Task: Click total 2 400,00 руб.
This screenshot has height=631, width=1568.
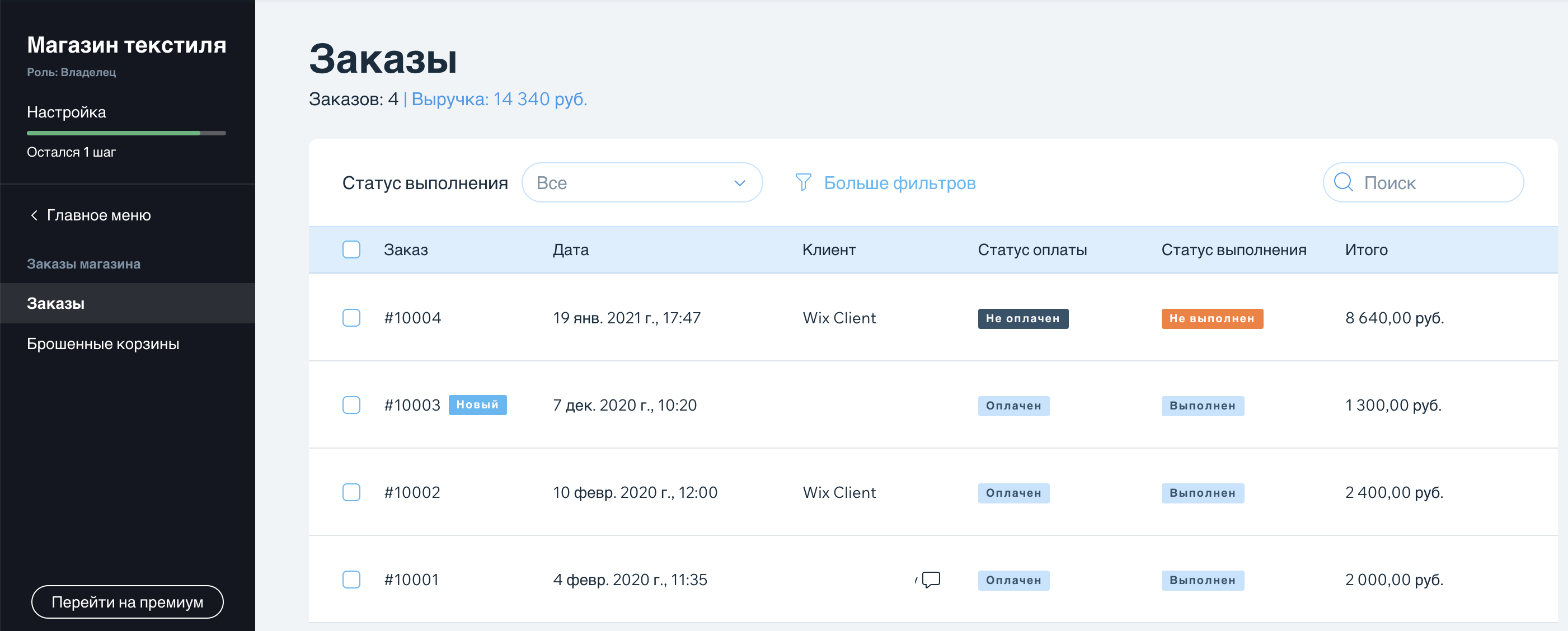Action: tap(1394, 492)
